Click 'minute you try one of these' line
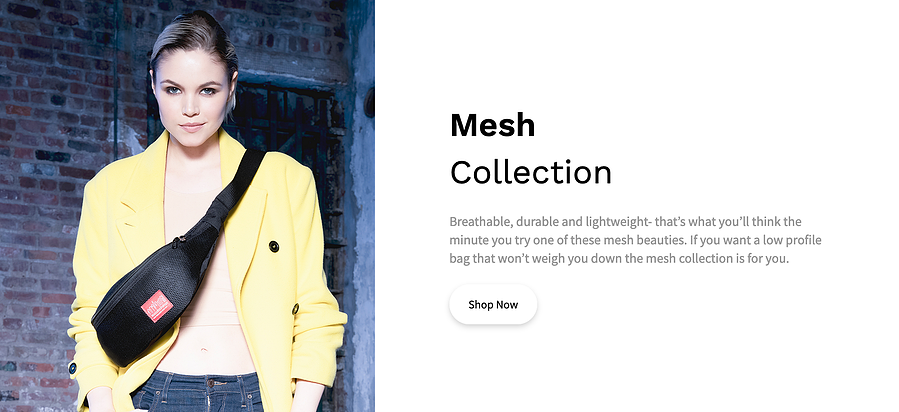 (521, 240)
